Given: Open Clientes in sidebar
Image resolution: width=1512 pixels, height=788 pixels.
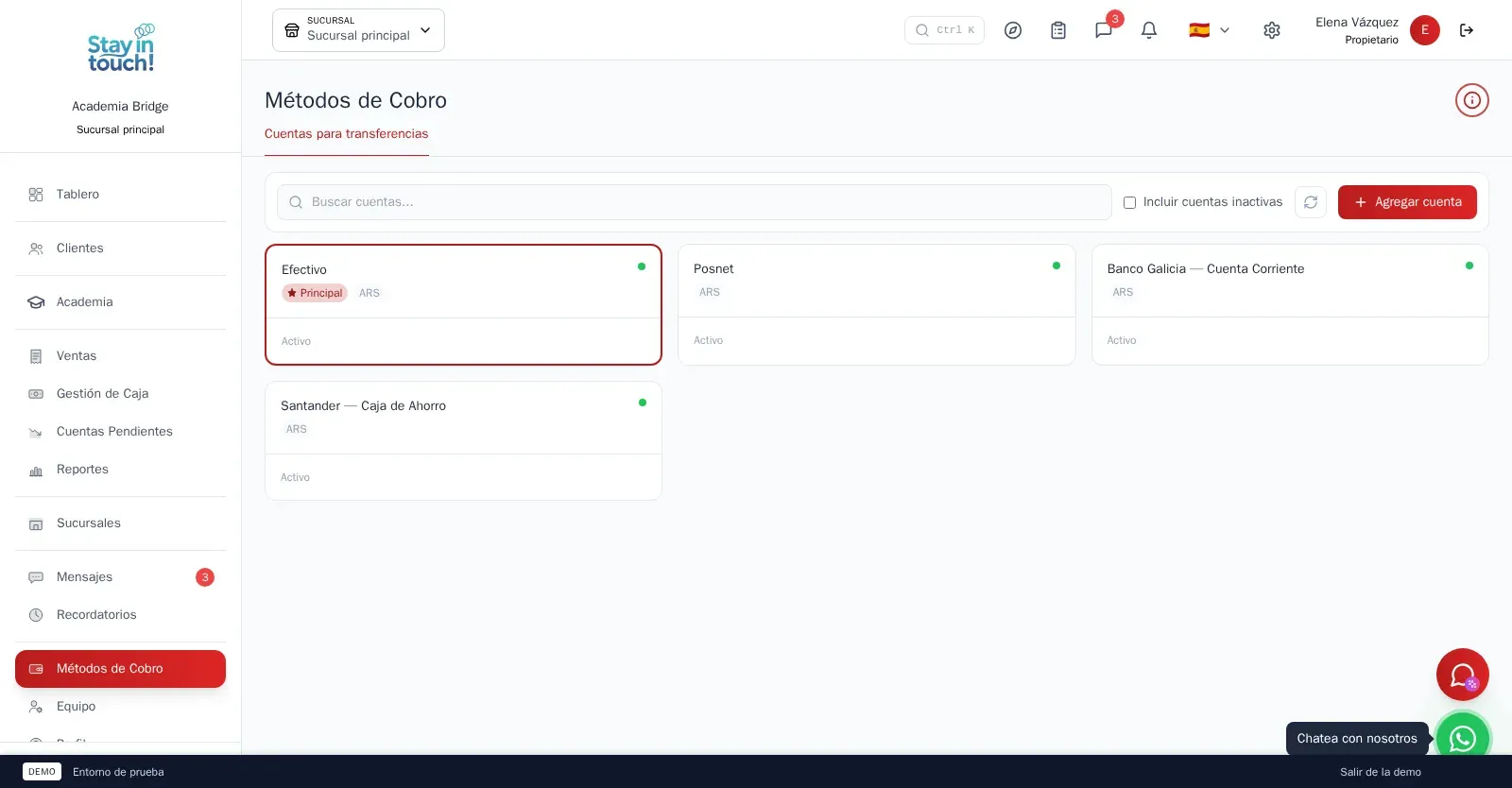Looking at the screenshot, I should [120, 248].
